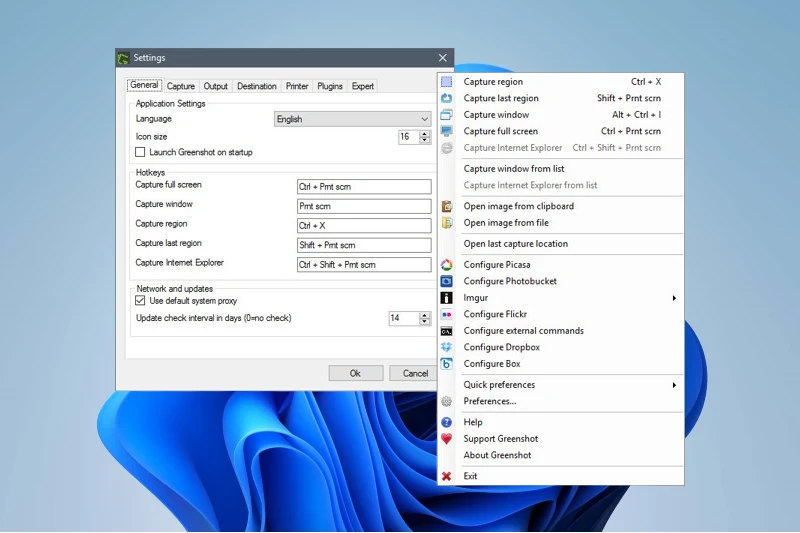Viewport: 800px width, 533px height.
Task: Click the Capture Internet Explorer icon
Action: pyautogui.click(x=446, y=148)
